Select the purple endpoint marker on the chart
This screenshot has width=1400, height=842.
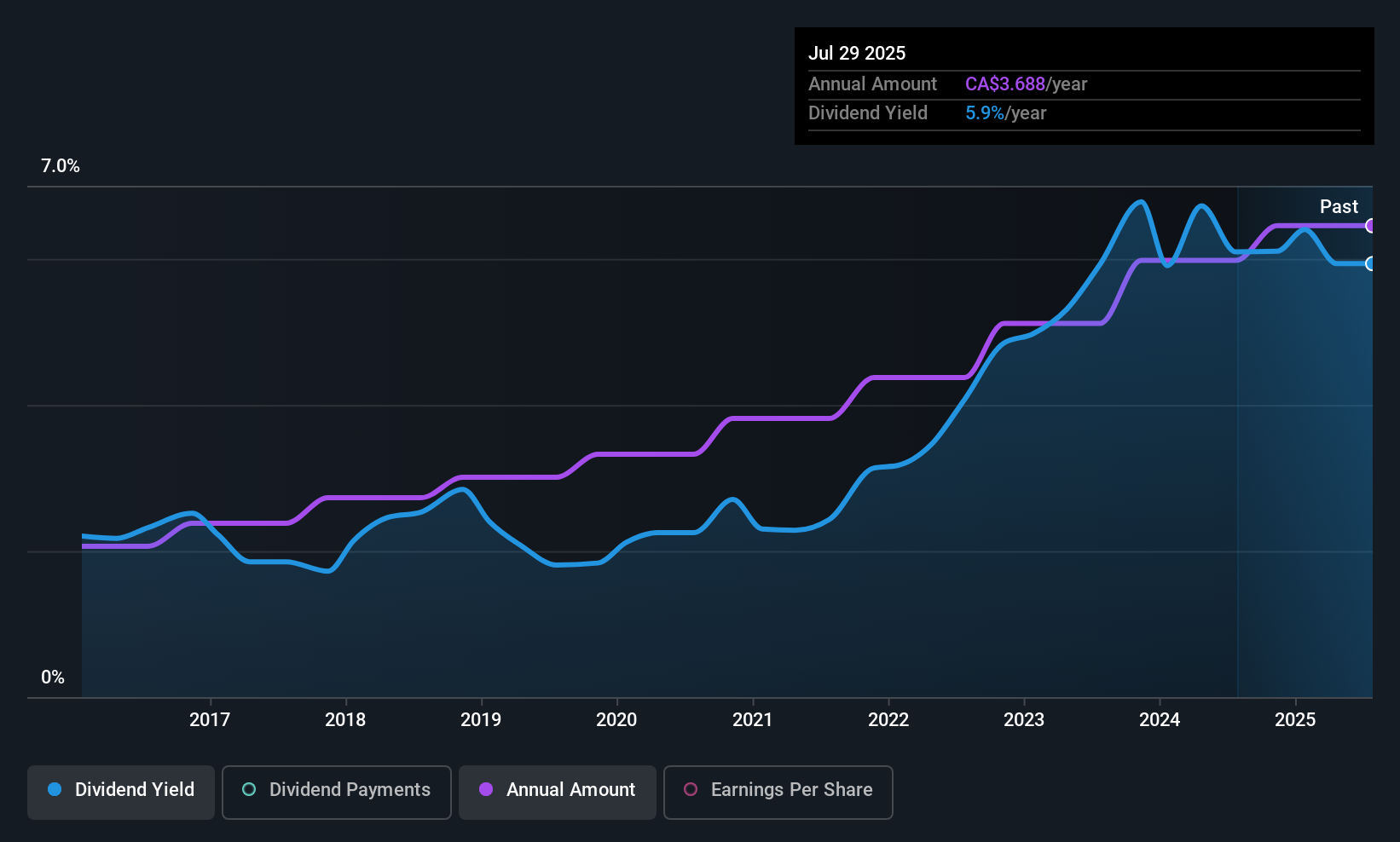(x=1371, y=227)
